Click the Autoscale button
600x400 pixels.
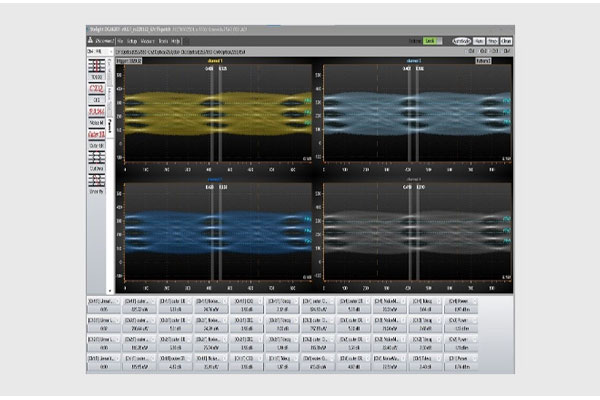(461, 41)
